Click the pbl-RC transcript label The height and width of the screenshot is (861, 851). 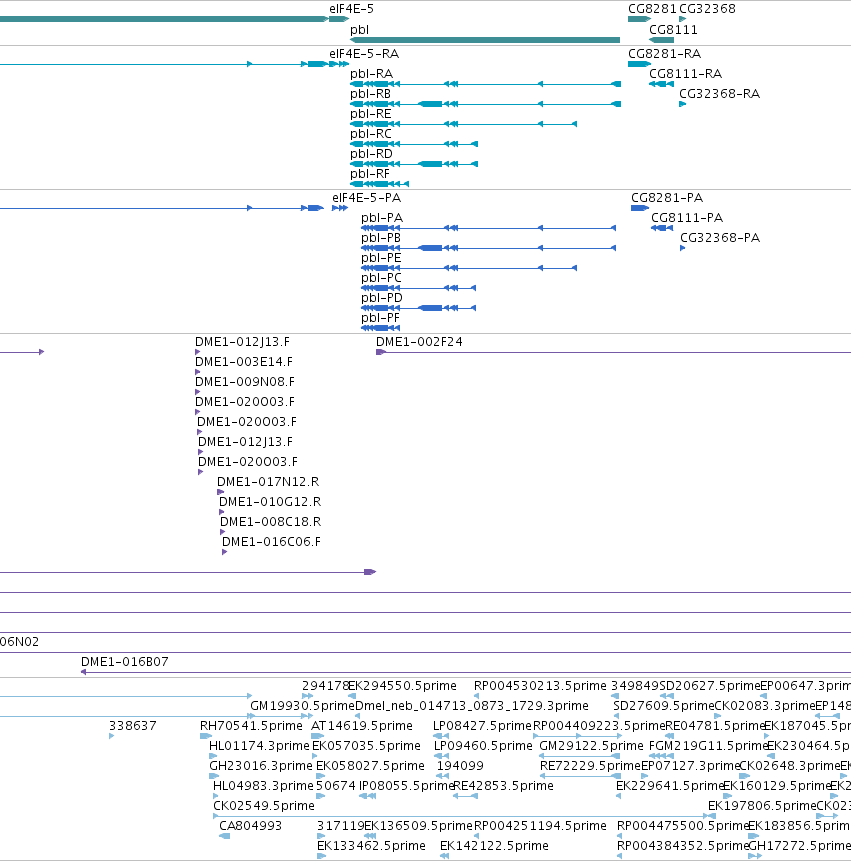[371, 134]
